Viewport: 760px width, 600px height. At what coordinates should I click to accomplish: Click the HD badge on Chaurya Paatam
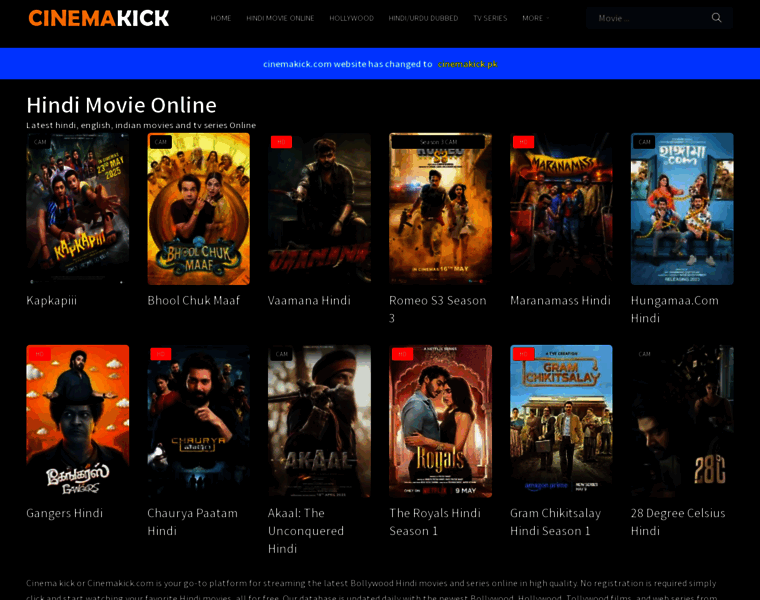point(161,354)
